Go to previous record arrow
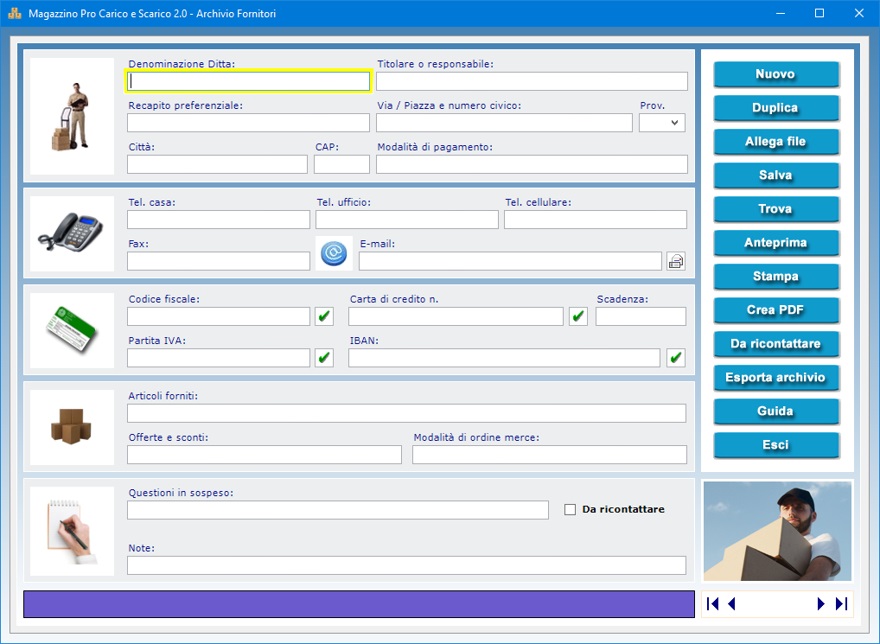 tap(731, 604)
